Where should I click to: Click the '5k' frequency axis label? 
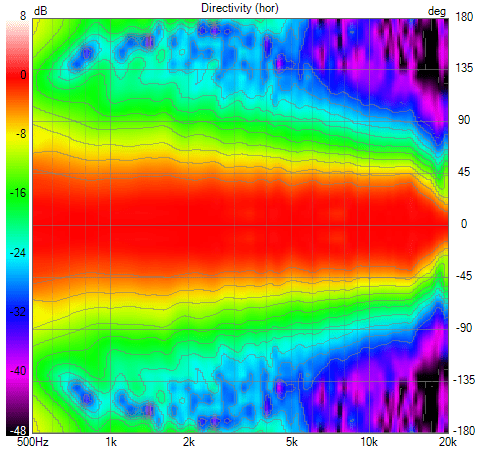(292, 442)
